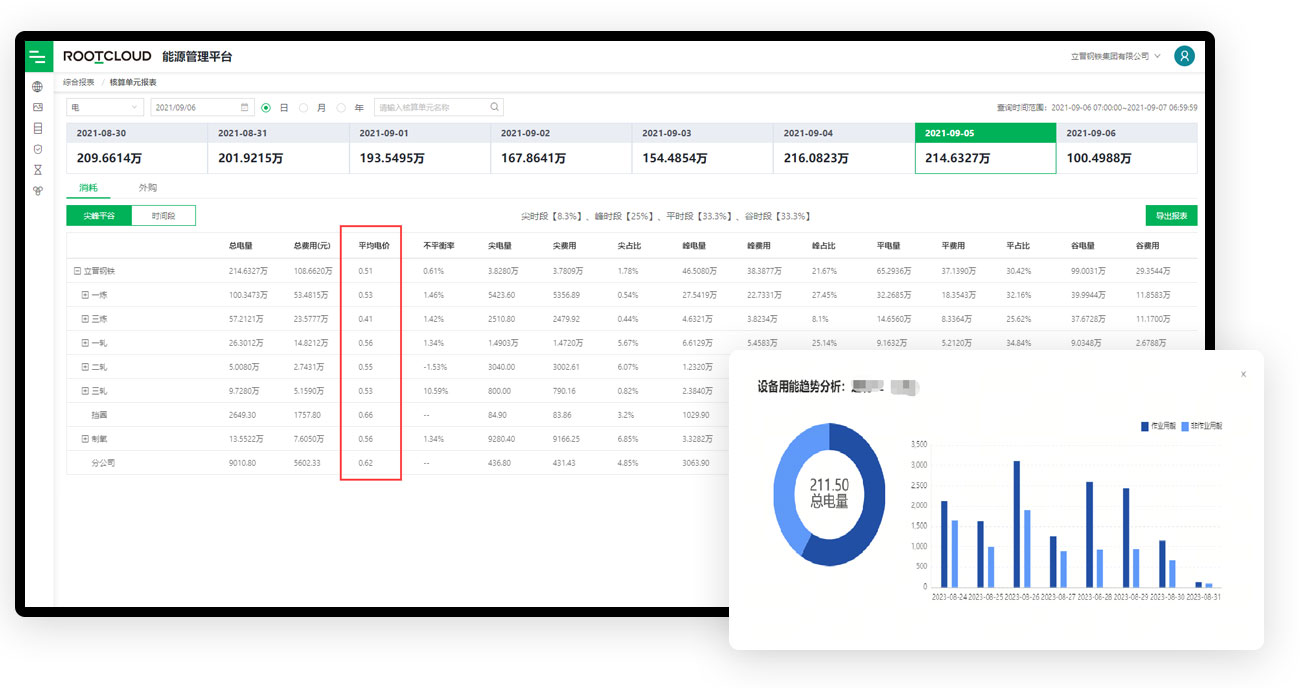
Task: Switch to the 时间段 view tab
Action: pyautogui.click(x=163, y=216)
